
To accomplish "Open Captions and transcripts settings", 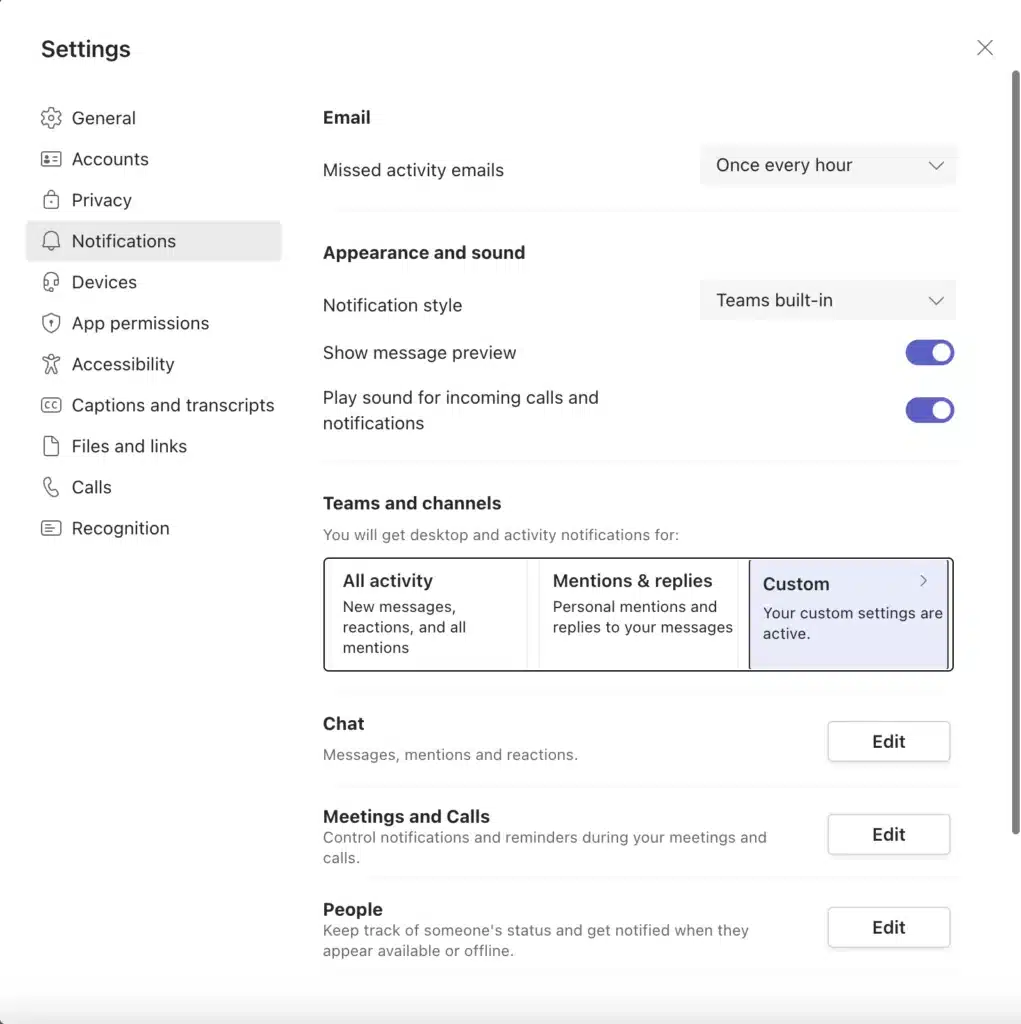I will pos(154,405).
